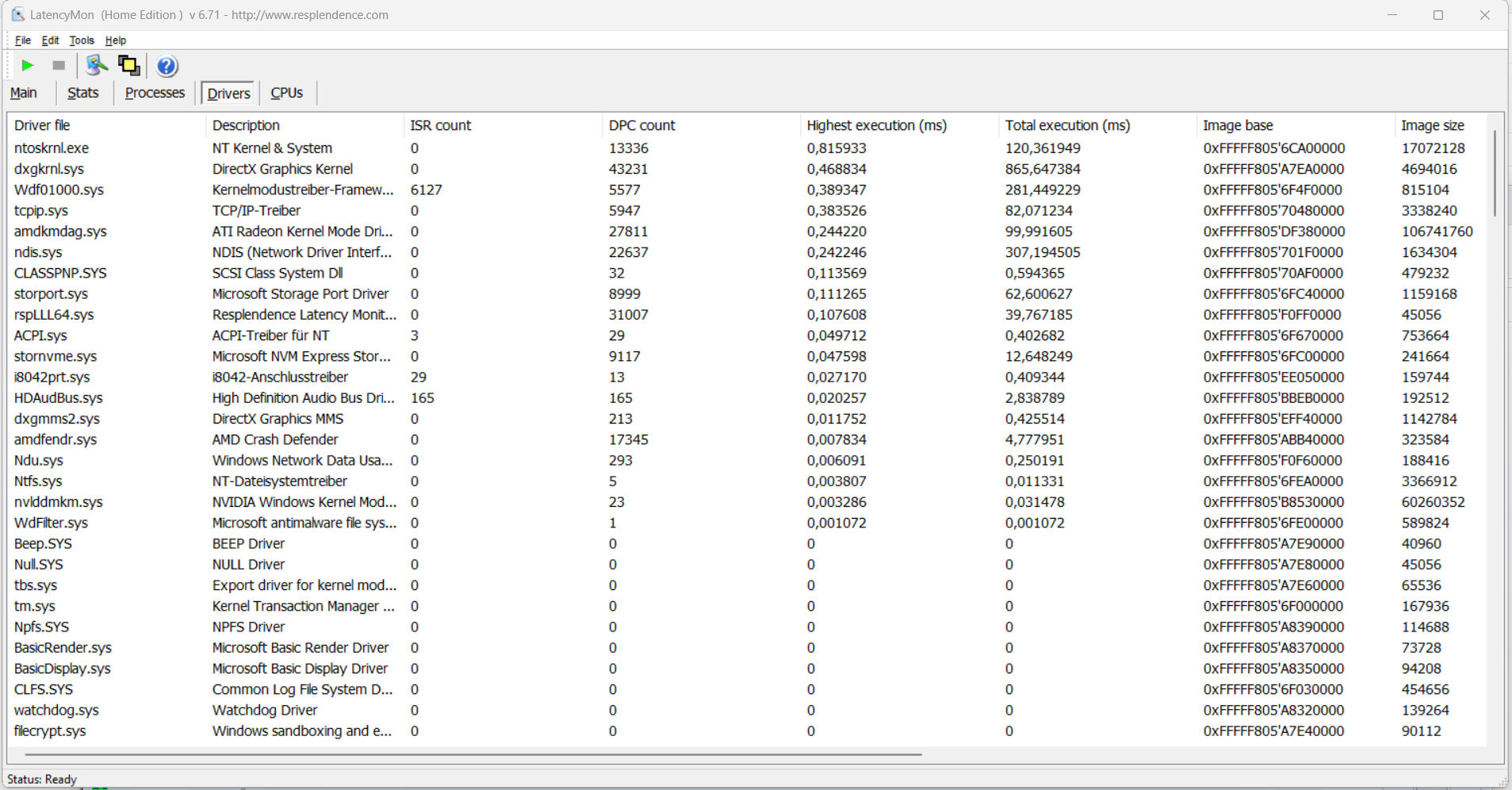Click the yellow overlapping windows toolbar icon
1512x790 pixels.
click(128, 65)
